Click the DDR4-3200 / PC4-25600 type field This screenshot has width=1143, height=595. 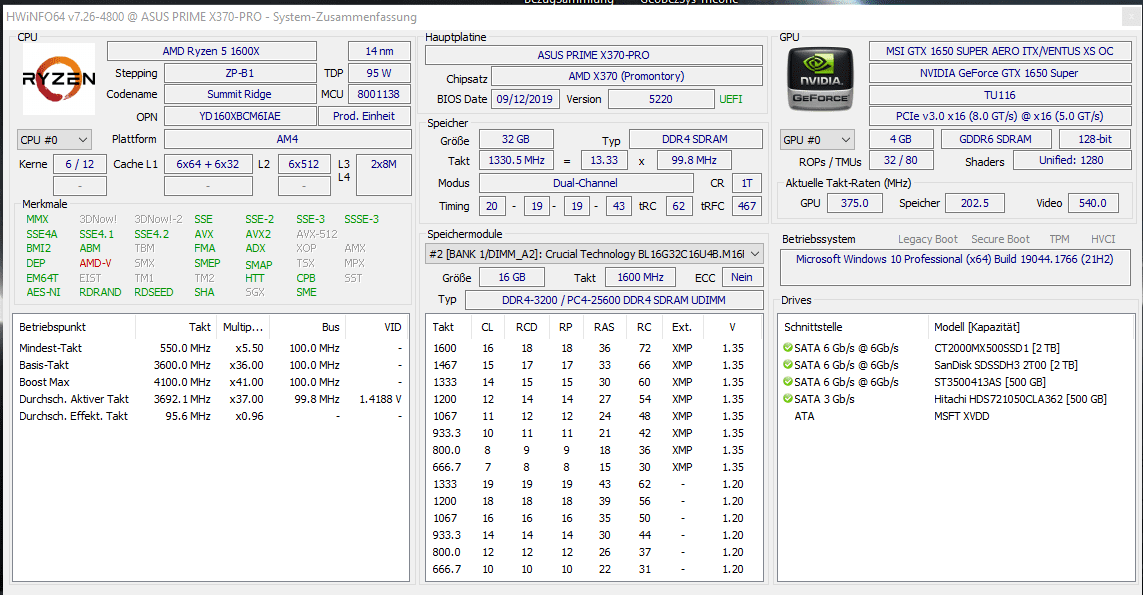coord(614,300)
